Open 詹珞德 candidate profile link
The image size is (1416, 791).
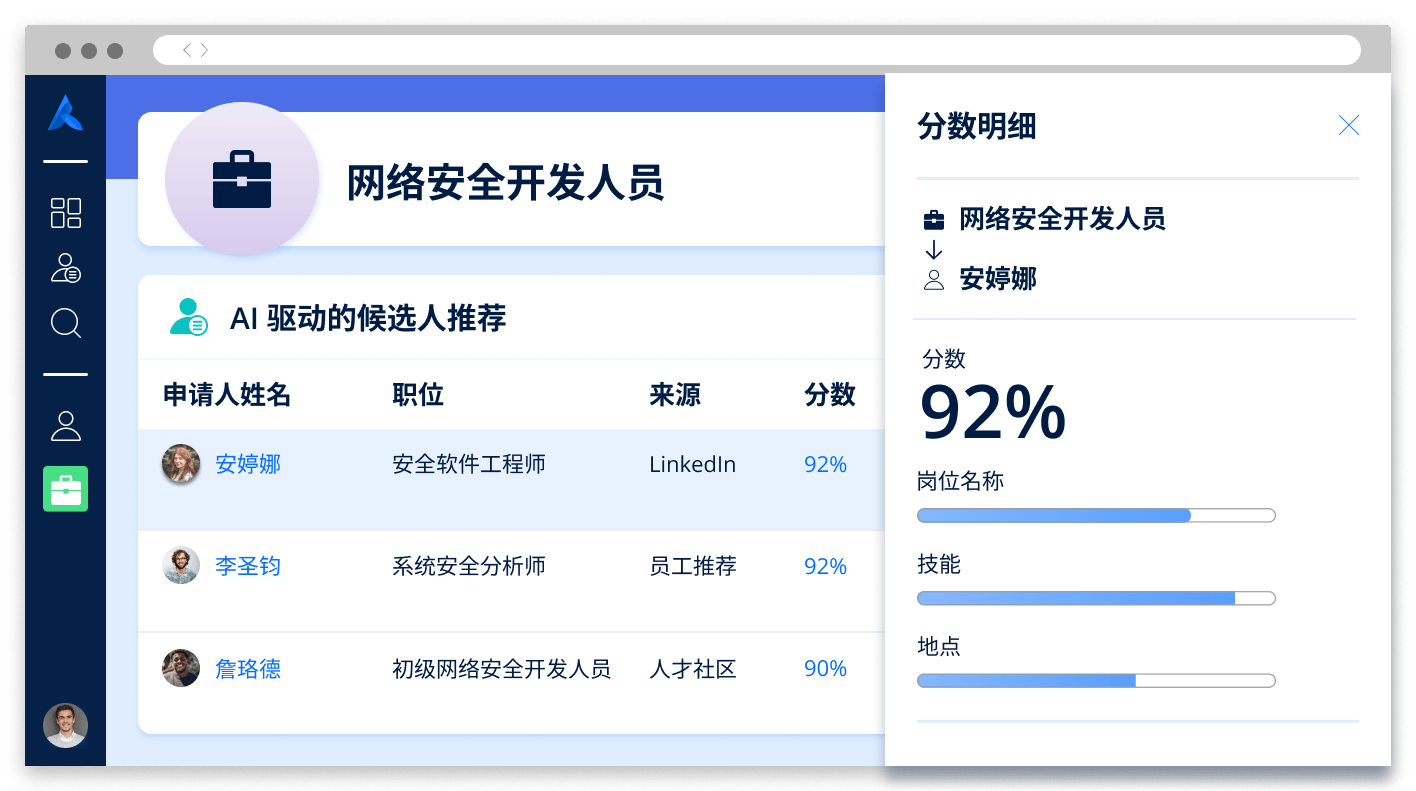(248, 668)
